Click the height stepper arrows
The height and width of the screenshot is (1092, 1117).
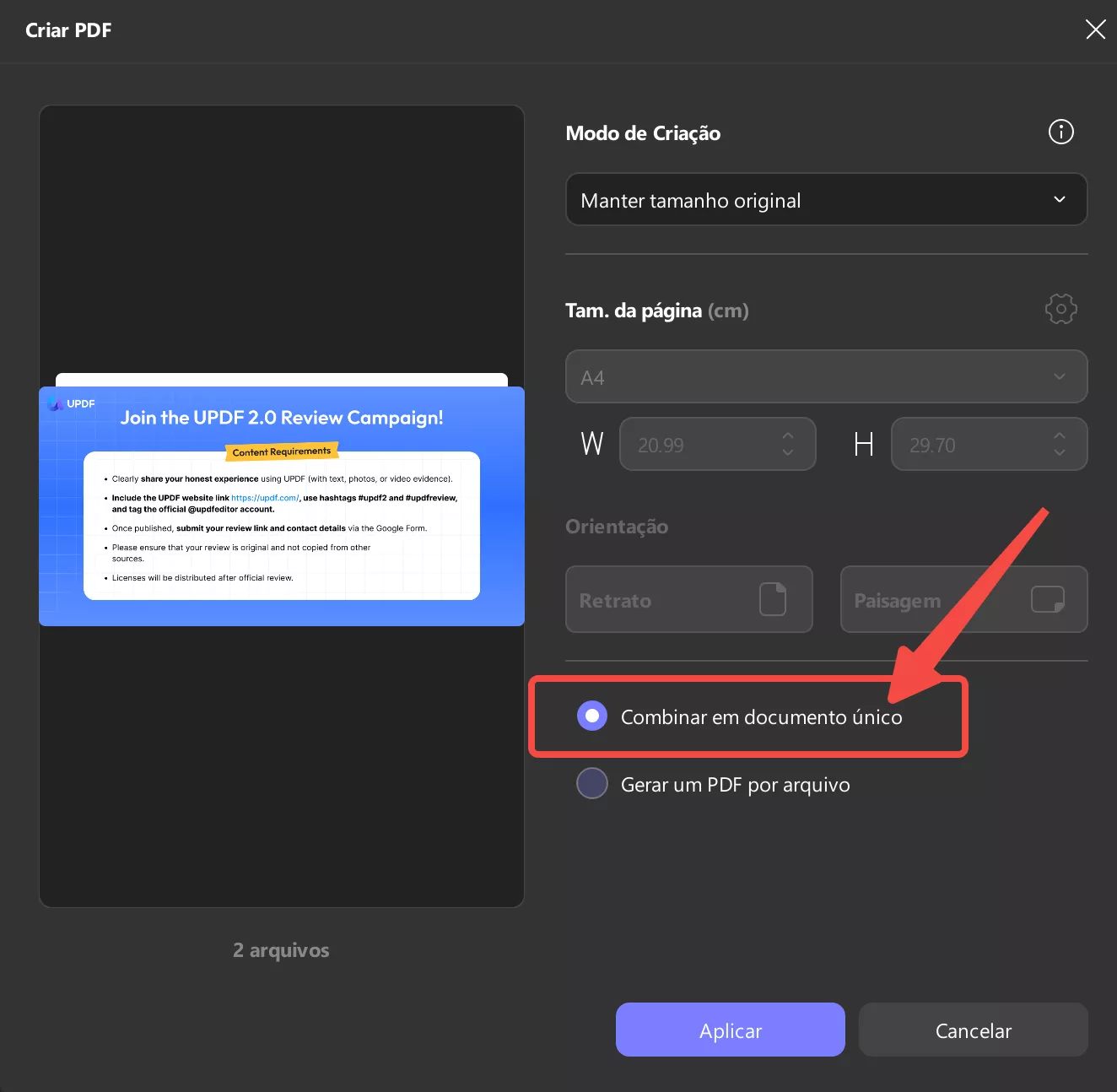(x=1060, y=444)
